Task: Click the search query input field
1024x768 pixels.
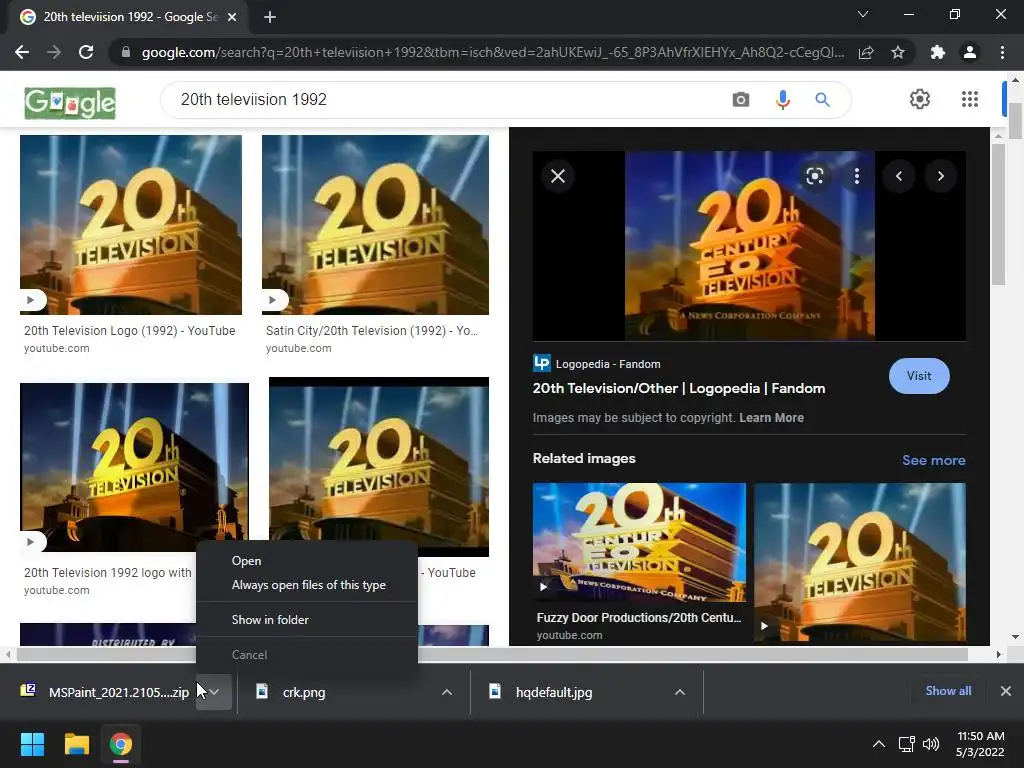Action: point(451,100)
